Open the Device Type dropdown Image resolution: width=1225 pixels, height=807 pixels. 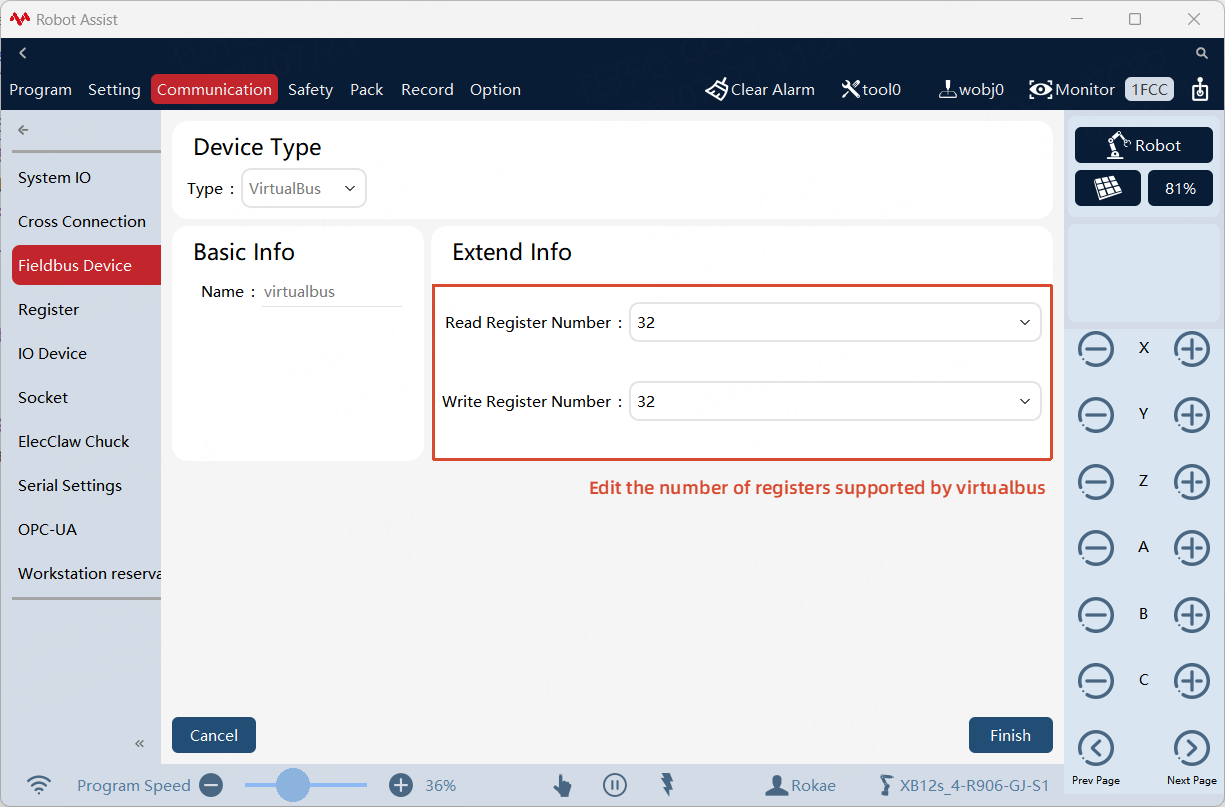[304, 188]
